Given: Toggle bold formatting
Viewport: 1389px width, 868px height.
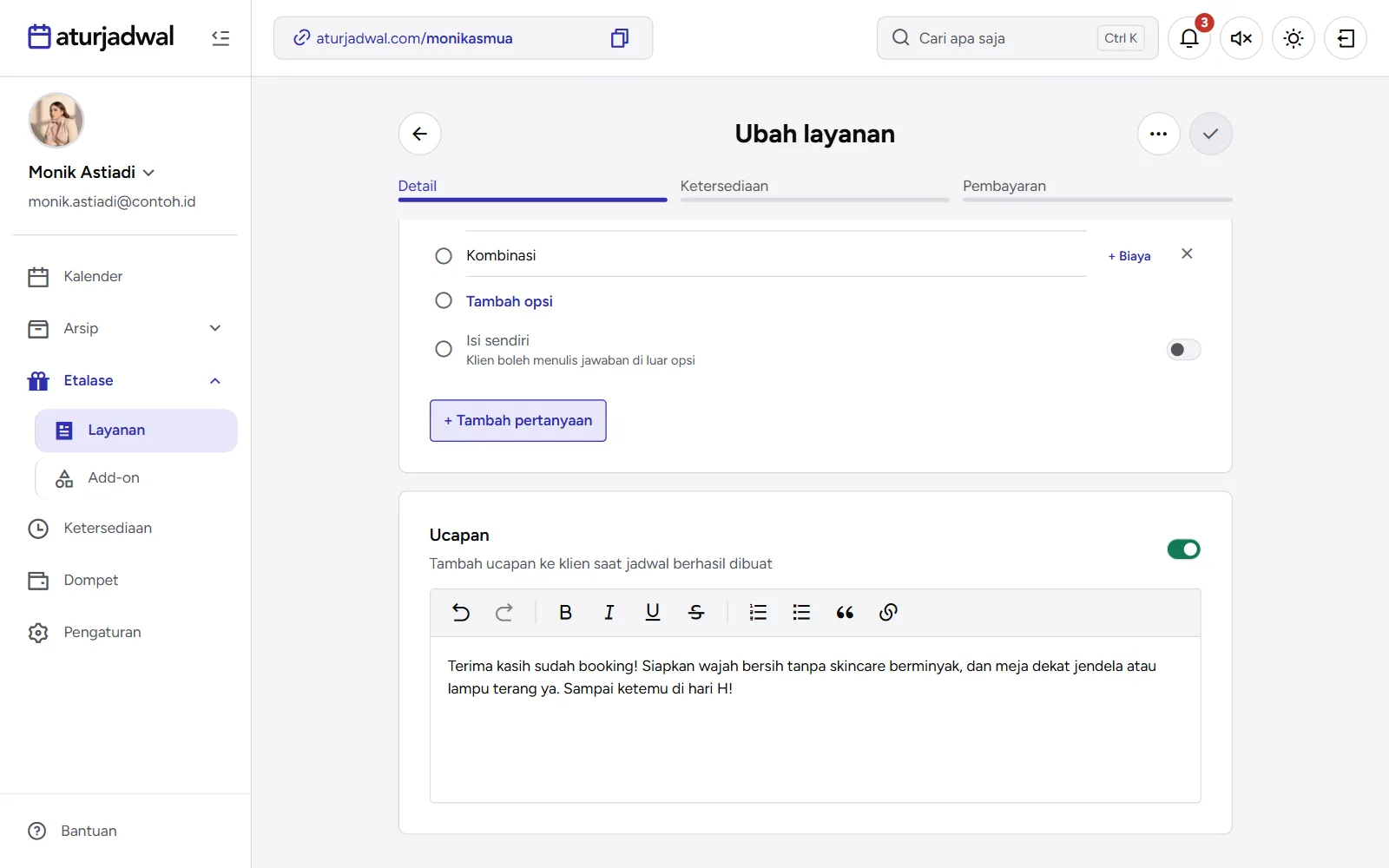Looking at the screenshot, I should point(565,613).
